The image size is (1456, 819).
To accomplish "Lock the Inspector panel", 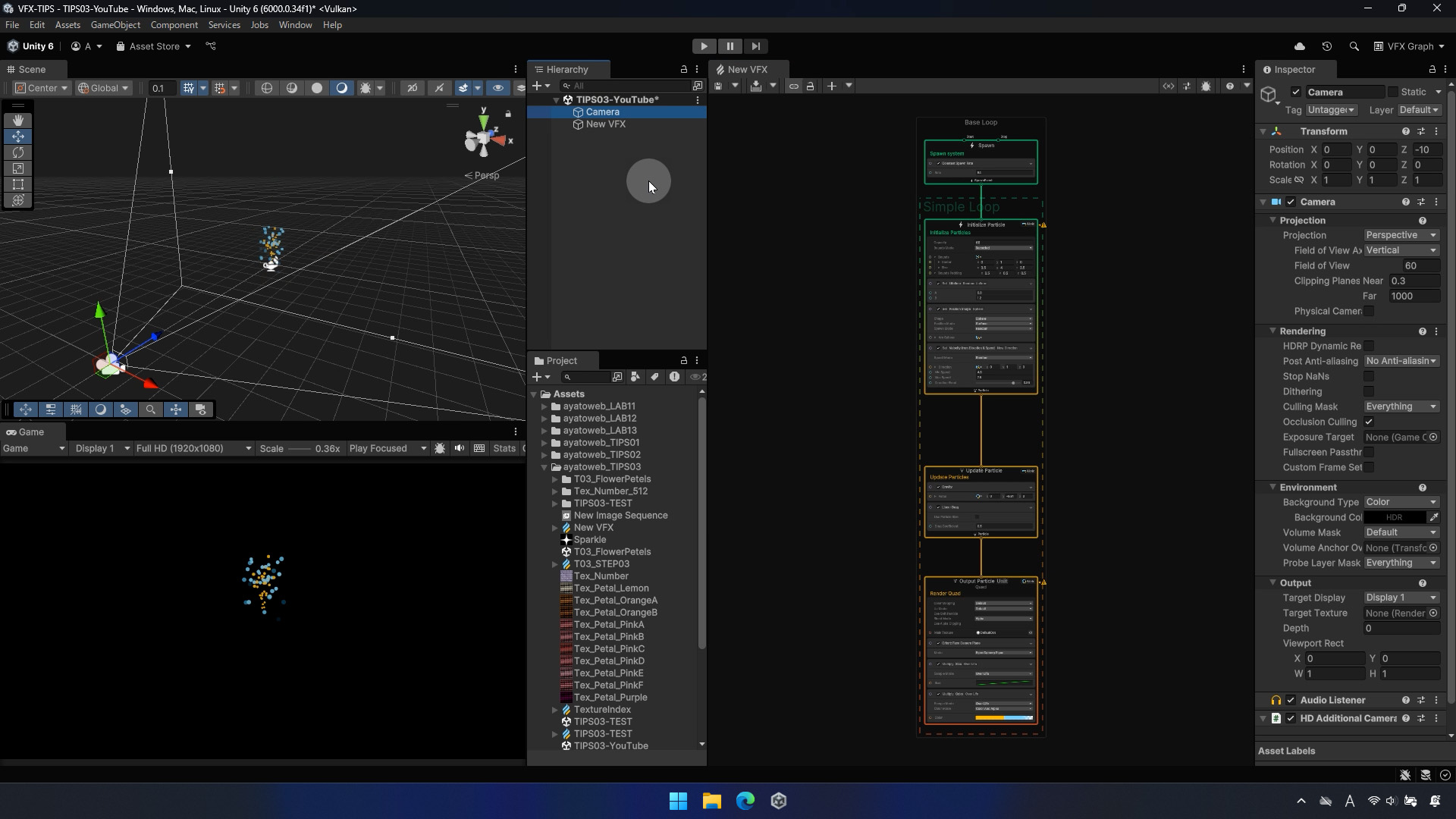I will pyautogui.click(x=1432, y=69).
